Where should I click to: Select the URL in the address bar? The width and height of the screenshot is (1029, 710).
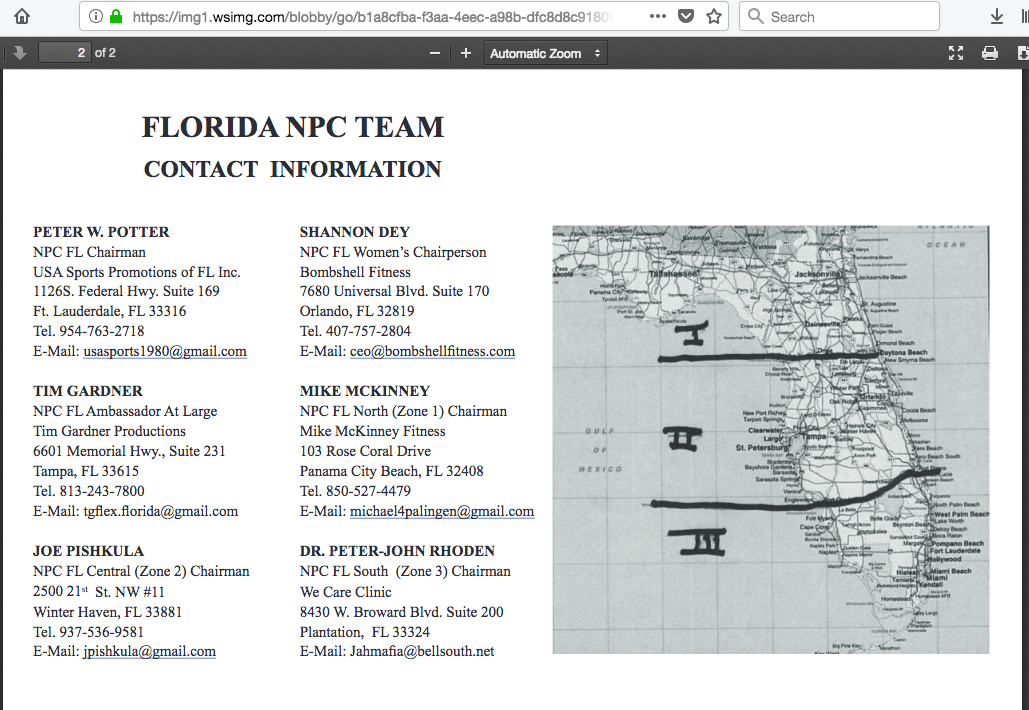371,16
